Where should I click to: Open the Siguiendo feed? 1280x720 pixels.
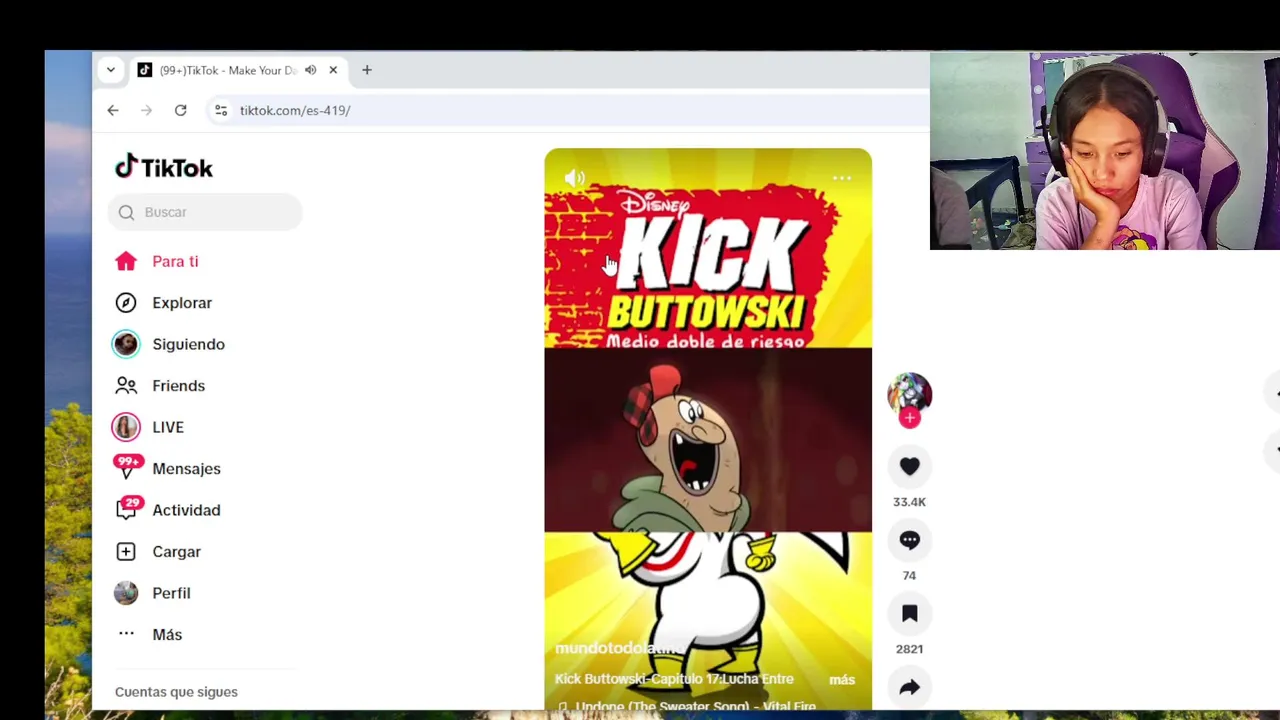[188, 344]
